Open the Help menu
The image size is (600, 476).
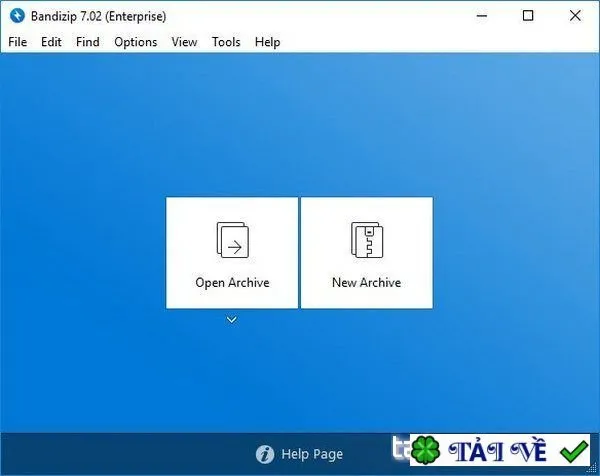click(267, 42)
